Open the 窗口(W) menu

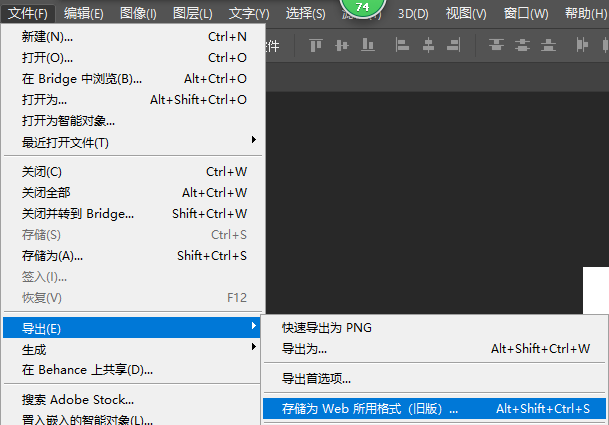(526, 14)
